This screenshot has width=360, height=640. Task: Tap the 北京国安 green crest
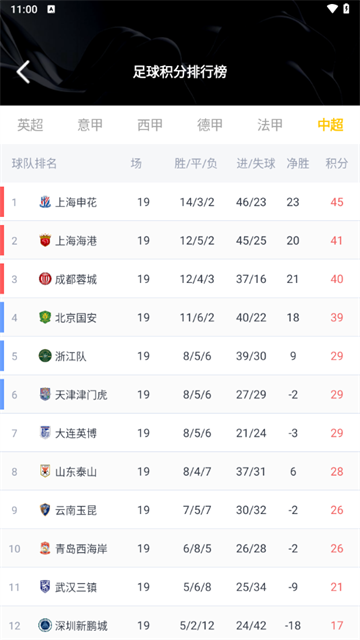coord(45,317)
